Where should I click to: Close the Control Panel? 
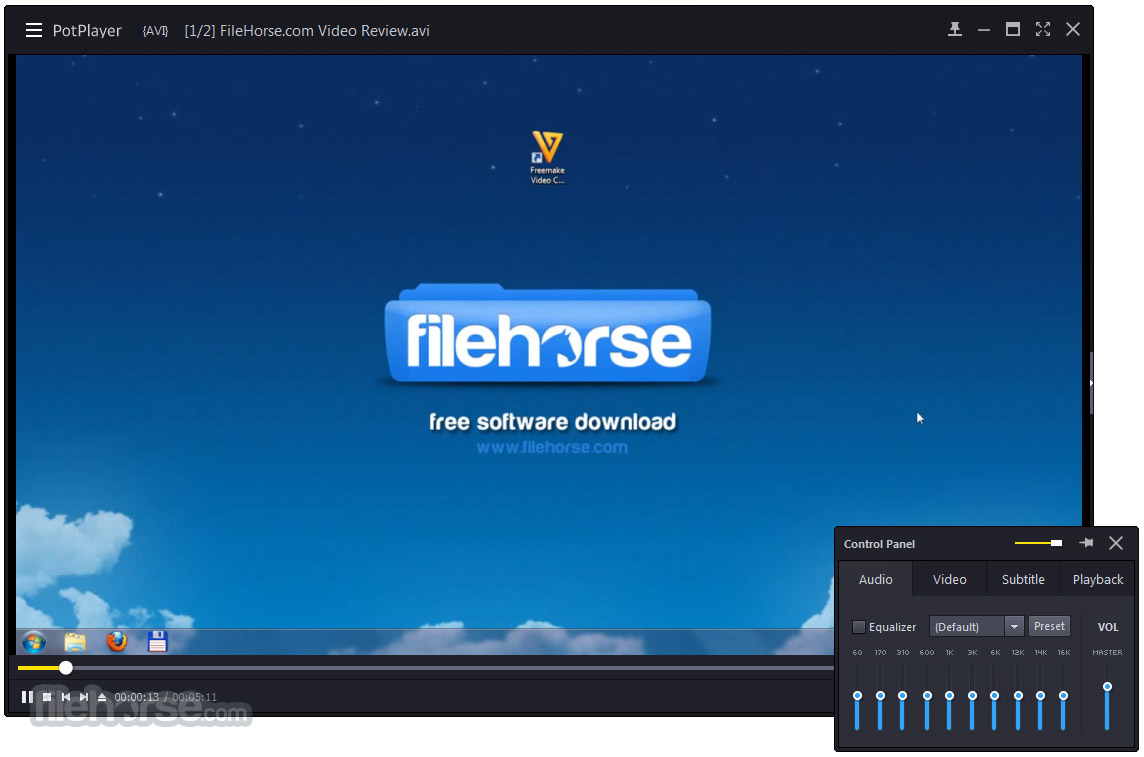[1116, 543]
